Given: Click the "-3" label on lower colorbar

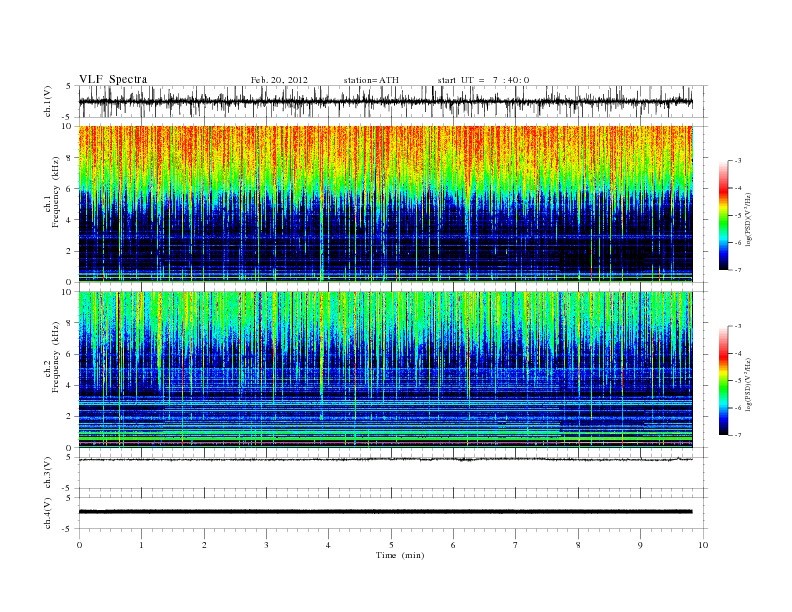Looking at the screenshot, I should (738, 326).
